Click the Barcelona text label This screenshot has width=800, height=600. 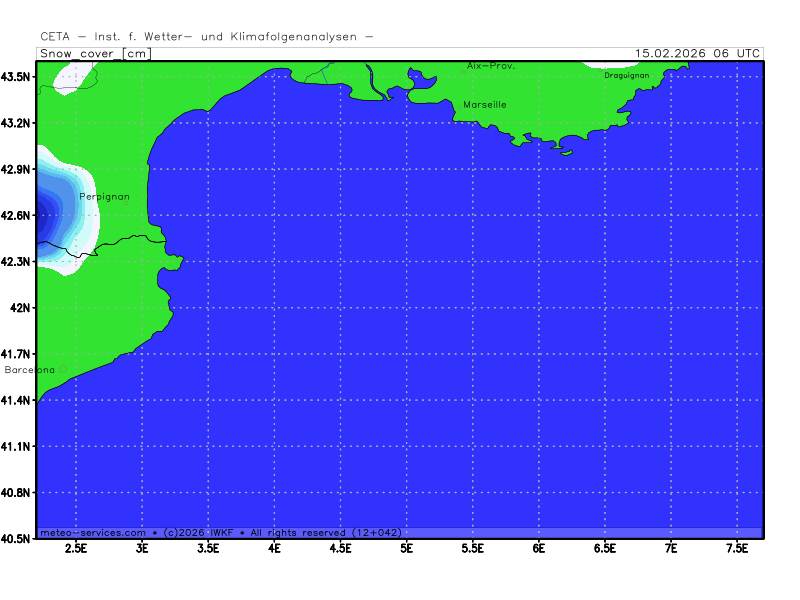coord(30,370)
